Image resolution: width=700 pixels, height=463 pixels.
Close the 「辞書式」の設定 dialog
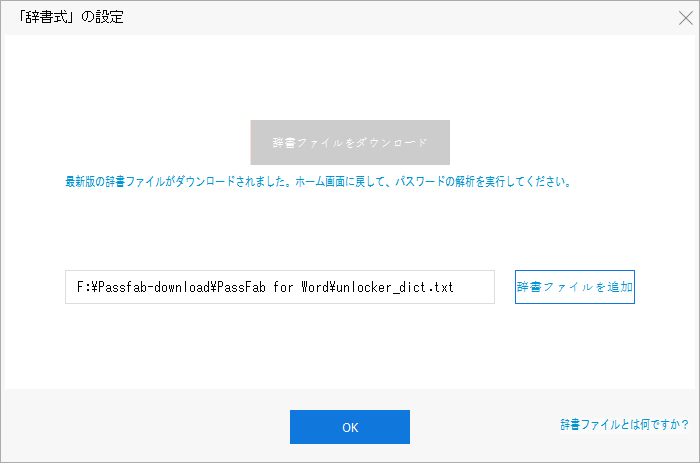(684, 17)
